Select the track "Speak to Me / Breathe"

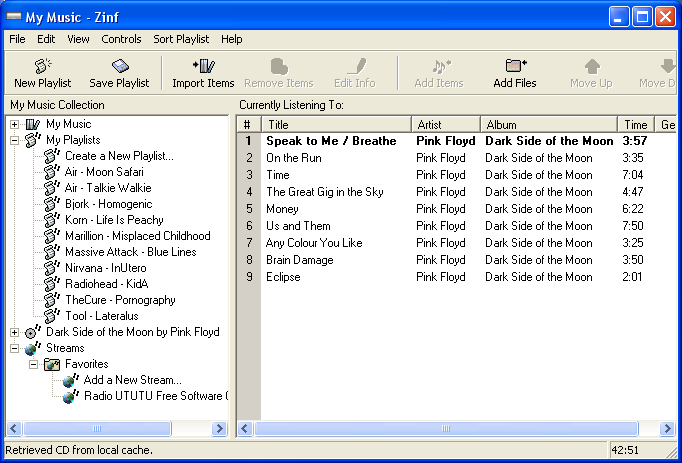click(331, 141)
